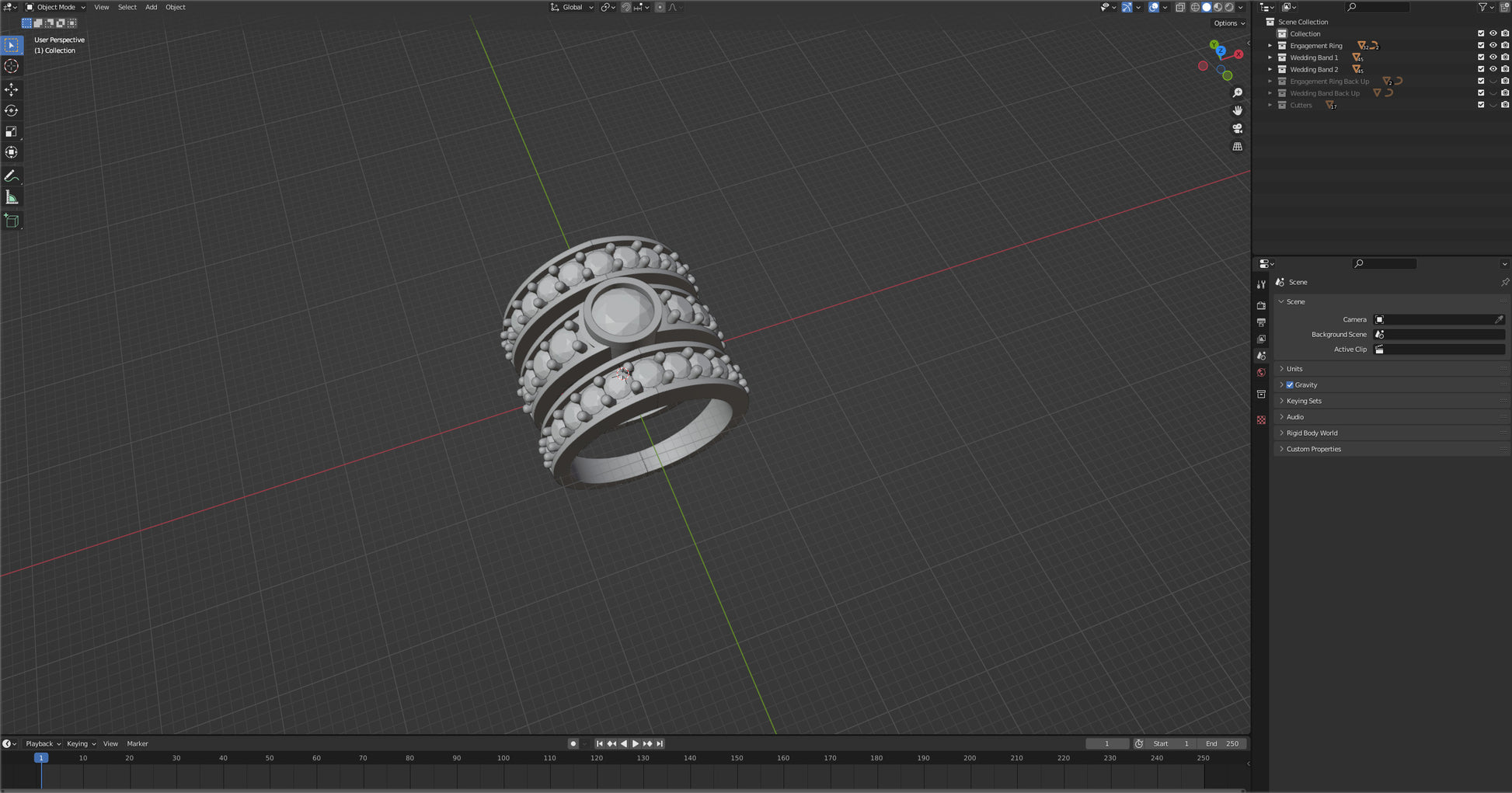Switch to solid viewport shading
Screen dimensions: 1512x793
tap(1207, 7)
